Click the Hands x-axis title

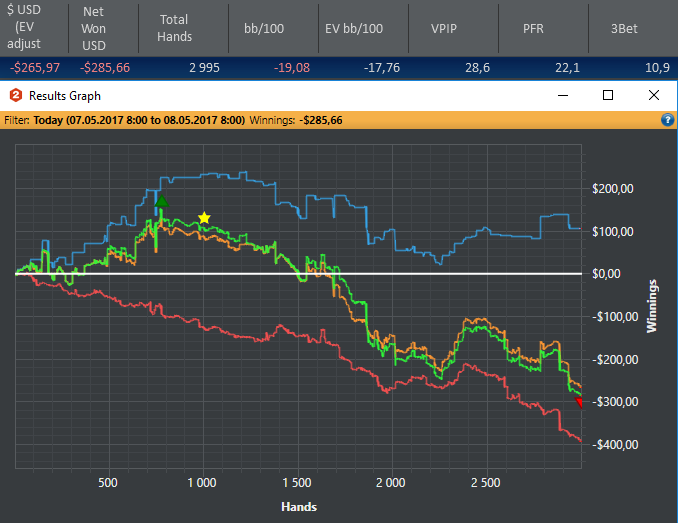(299, 507)
